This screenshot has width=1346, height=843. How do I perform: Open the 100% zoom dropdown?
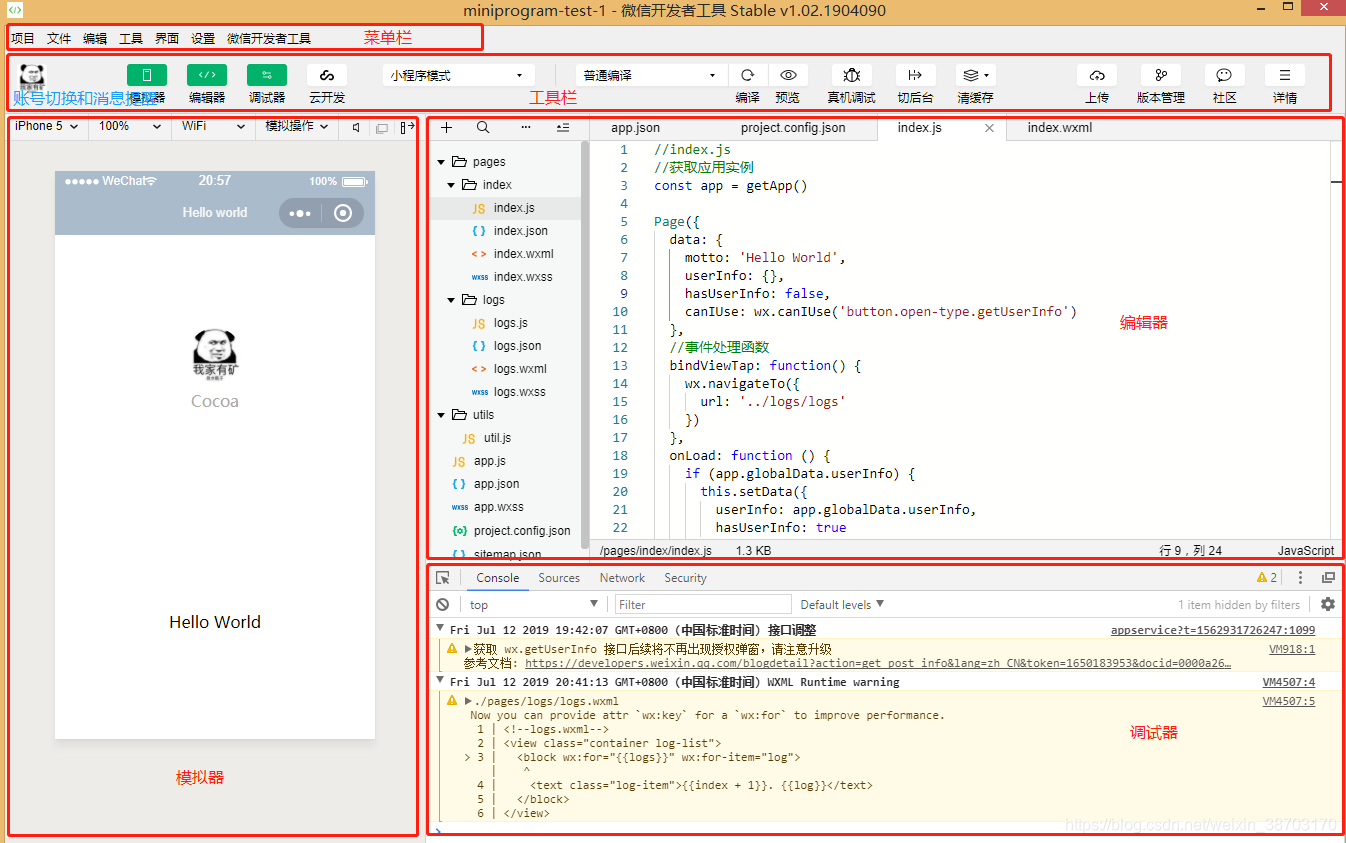tap(130, 127)
